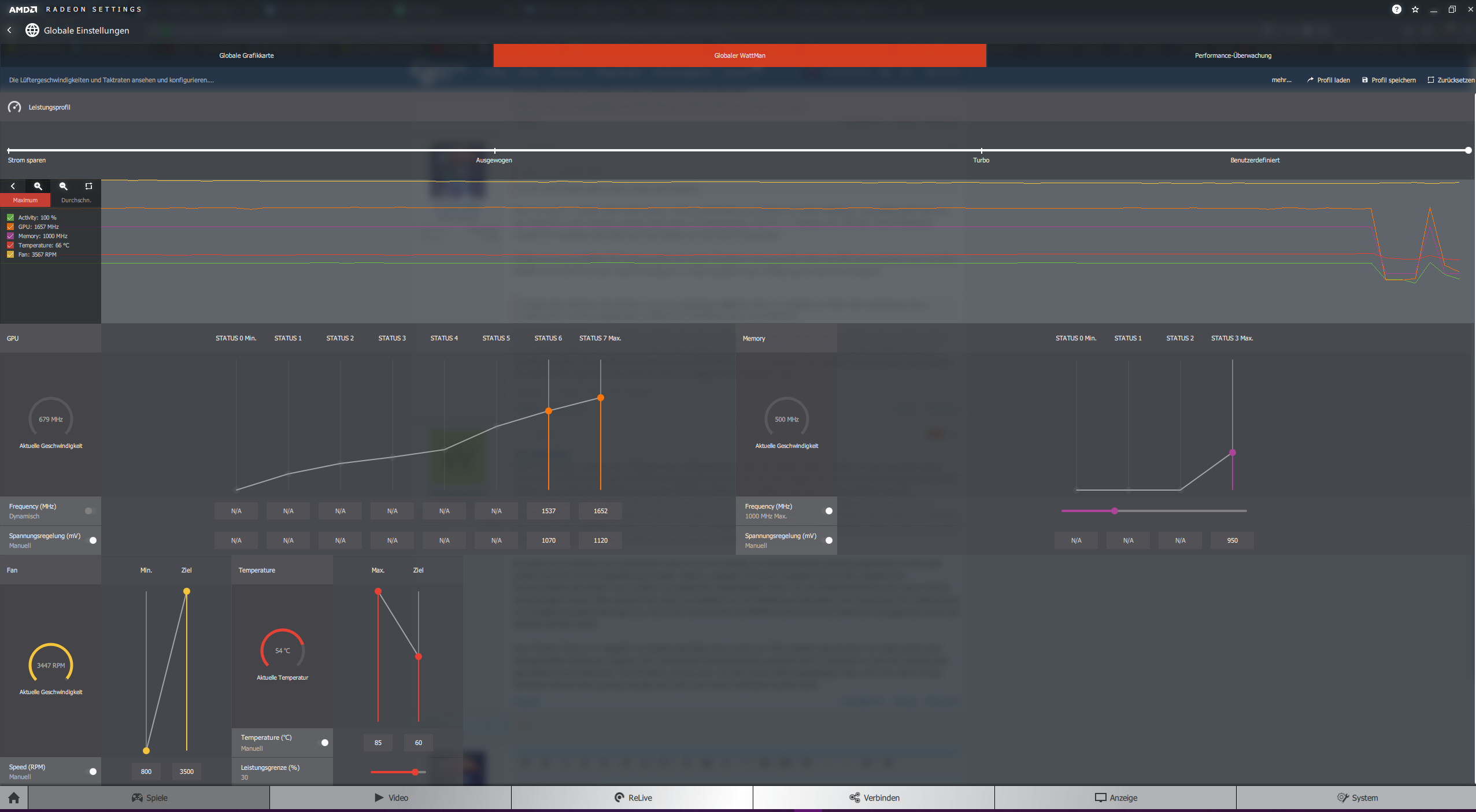The image size is (1476, 812).
Task: Open help via the question mark icon
Action: tap(1396, 9)
